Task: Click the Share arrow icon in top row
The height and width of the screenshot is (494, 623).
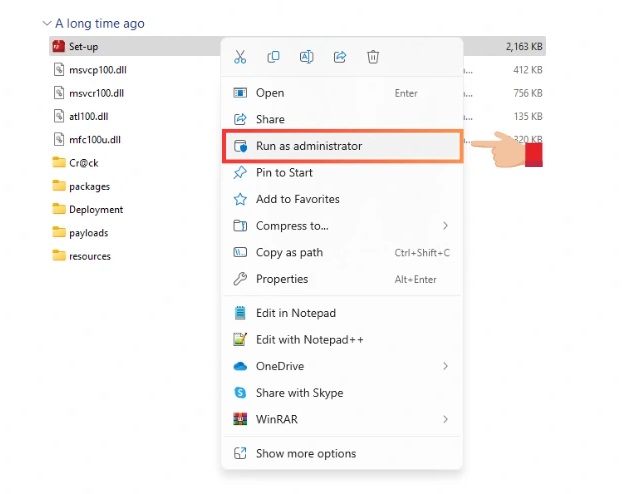Action: [340, 57]
